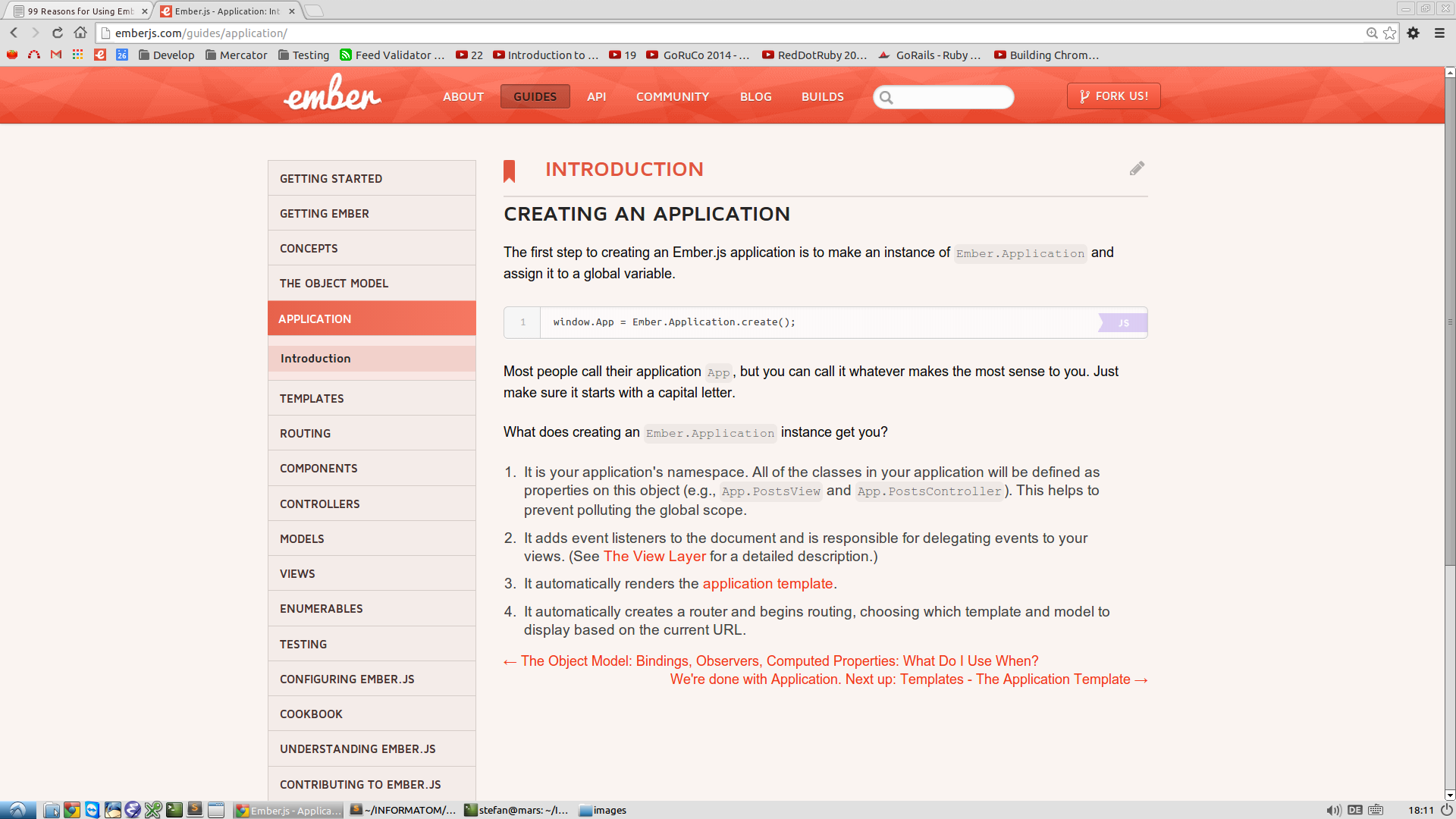Follow the application template link
Screen dimensions: 1456x819
(x=767, y=583)
